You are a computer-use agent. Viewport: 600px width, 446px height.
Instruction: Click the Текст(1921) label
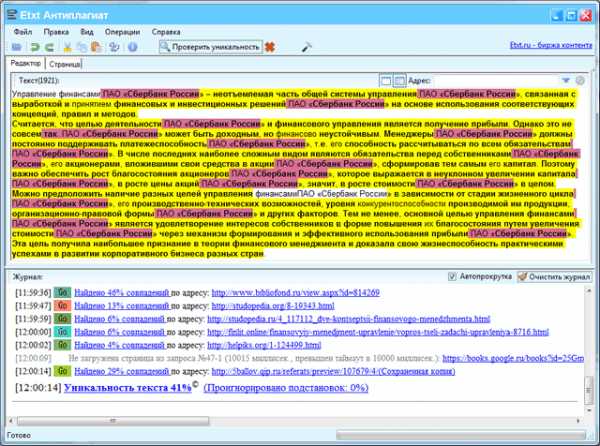point(39,80)
